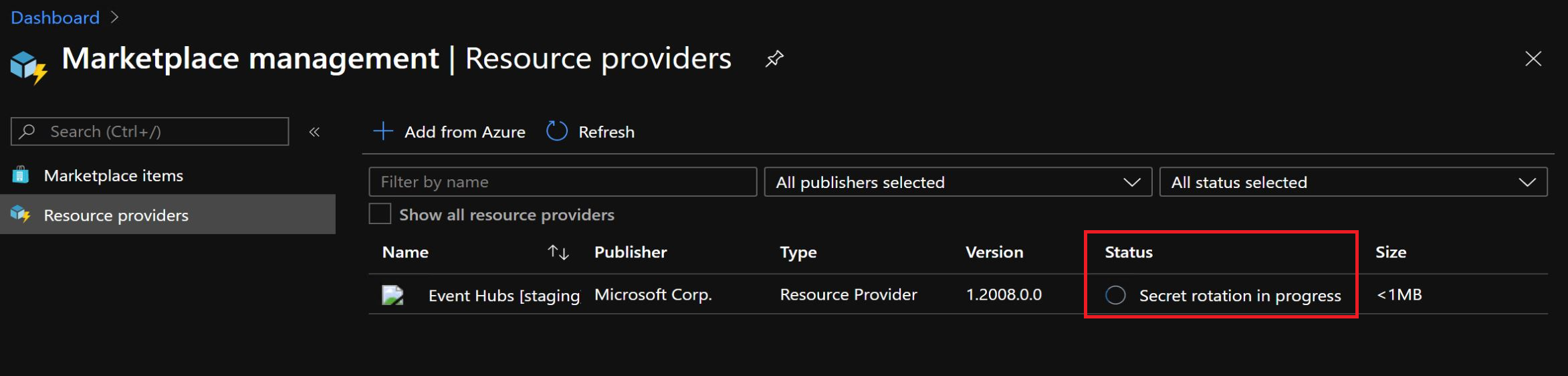
Task: Click in the Filter by name field
Action: (x=562, y=182)
